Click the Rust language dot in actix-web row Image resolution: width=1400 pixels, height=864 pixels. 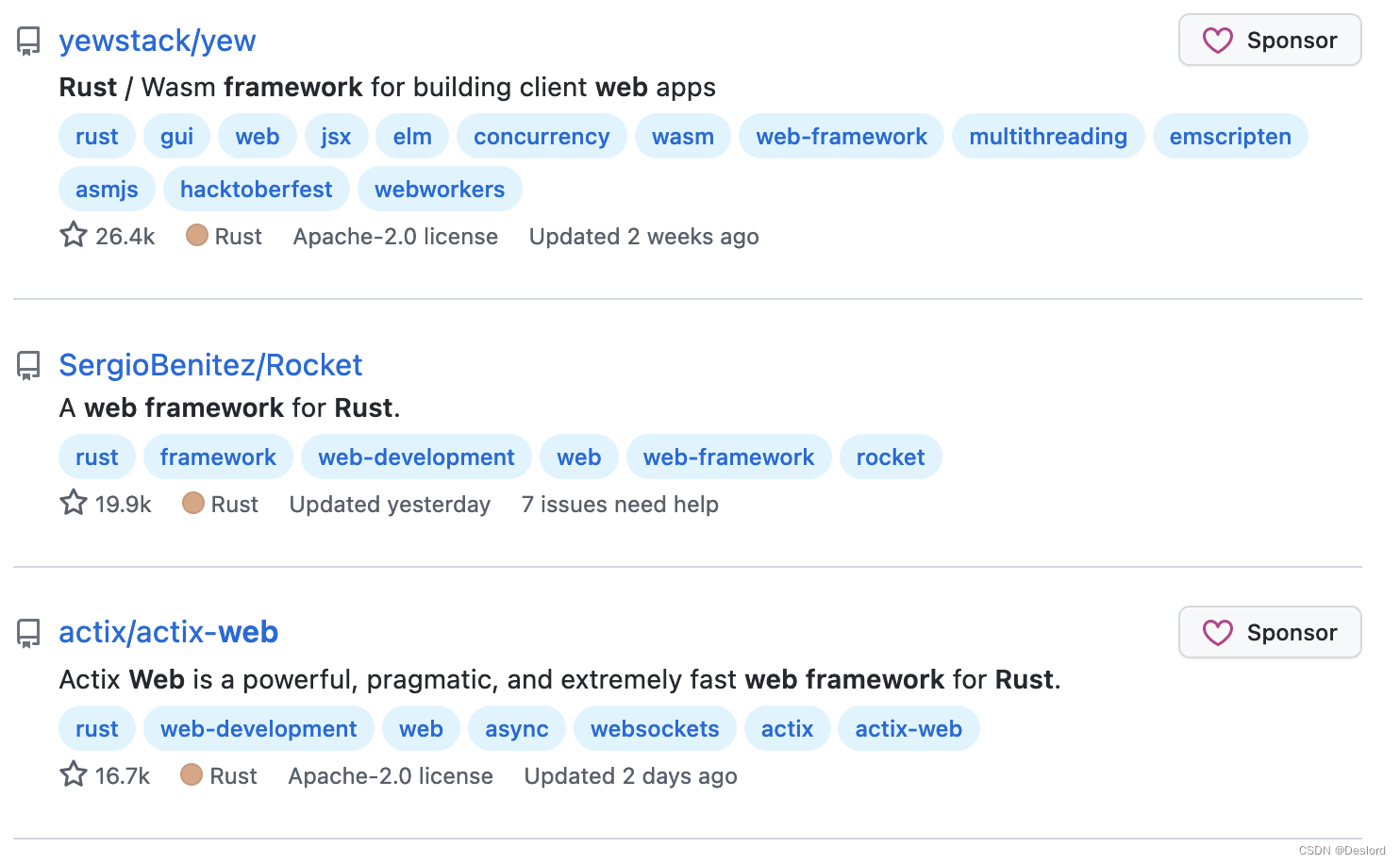192,774
